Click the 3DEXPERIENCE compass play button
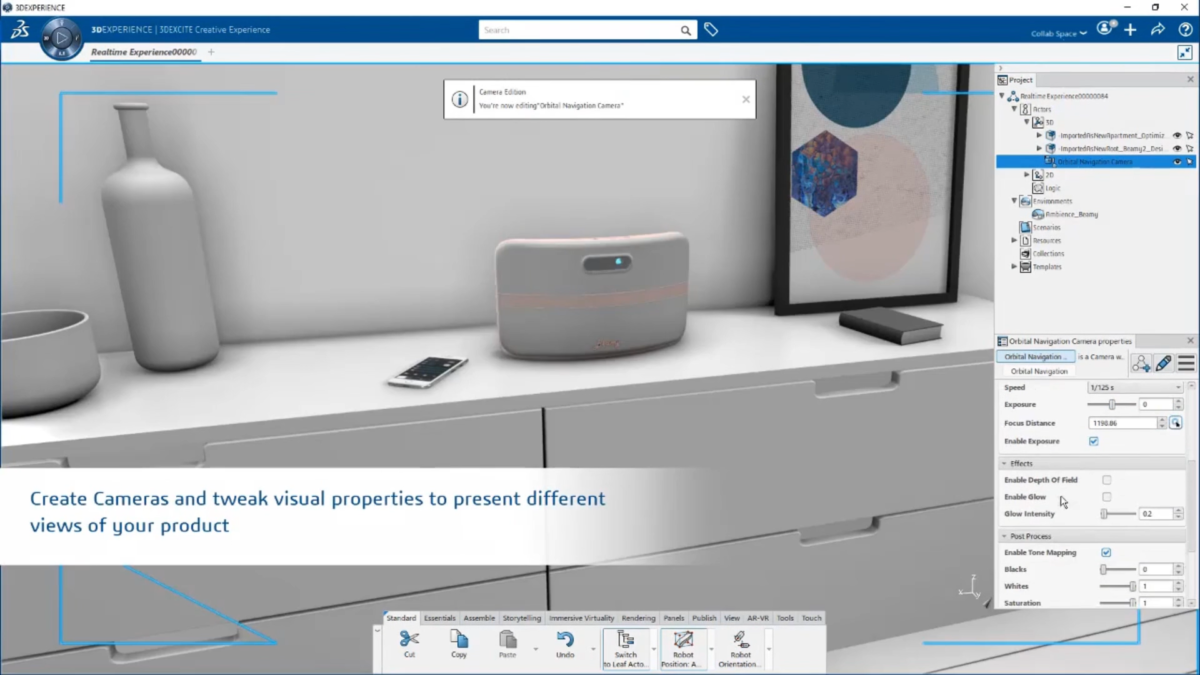The width and height of the screenshot is (1200, 675). pos(61,39)
